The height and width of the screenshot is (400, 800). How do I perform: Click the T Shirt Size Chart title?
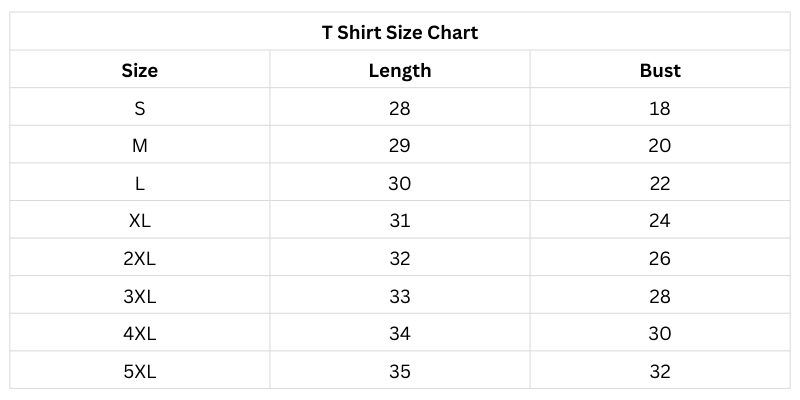click(x=400, y=32)
